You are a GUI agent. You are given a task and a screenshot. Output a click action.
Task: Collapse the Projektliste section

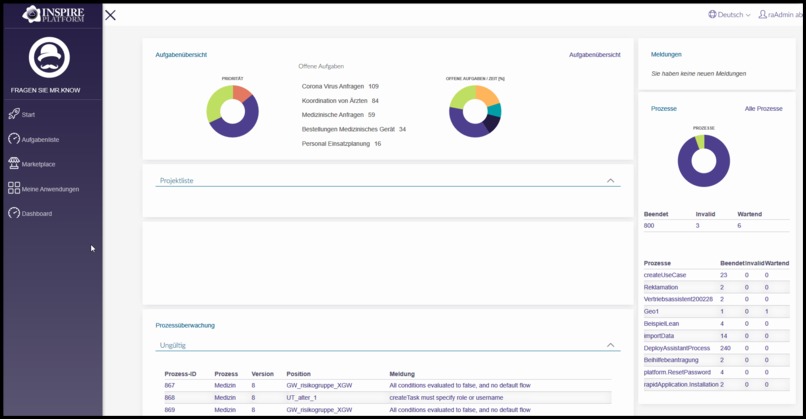(x=610, y=180)
